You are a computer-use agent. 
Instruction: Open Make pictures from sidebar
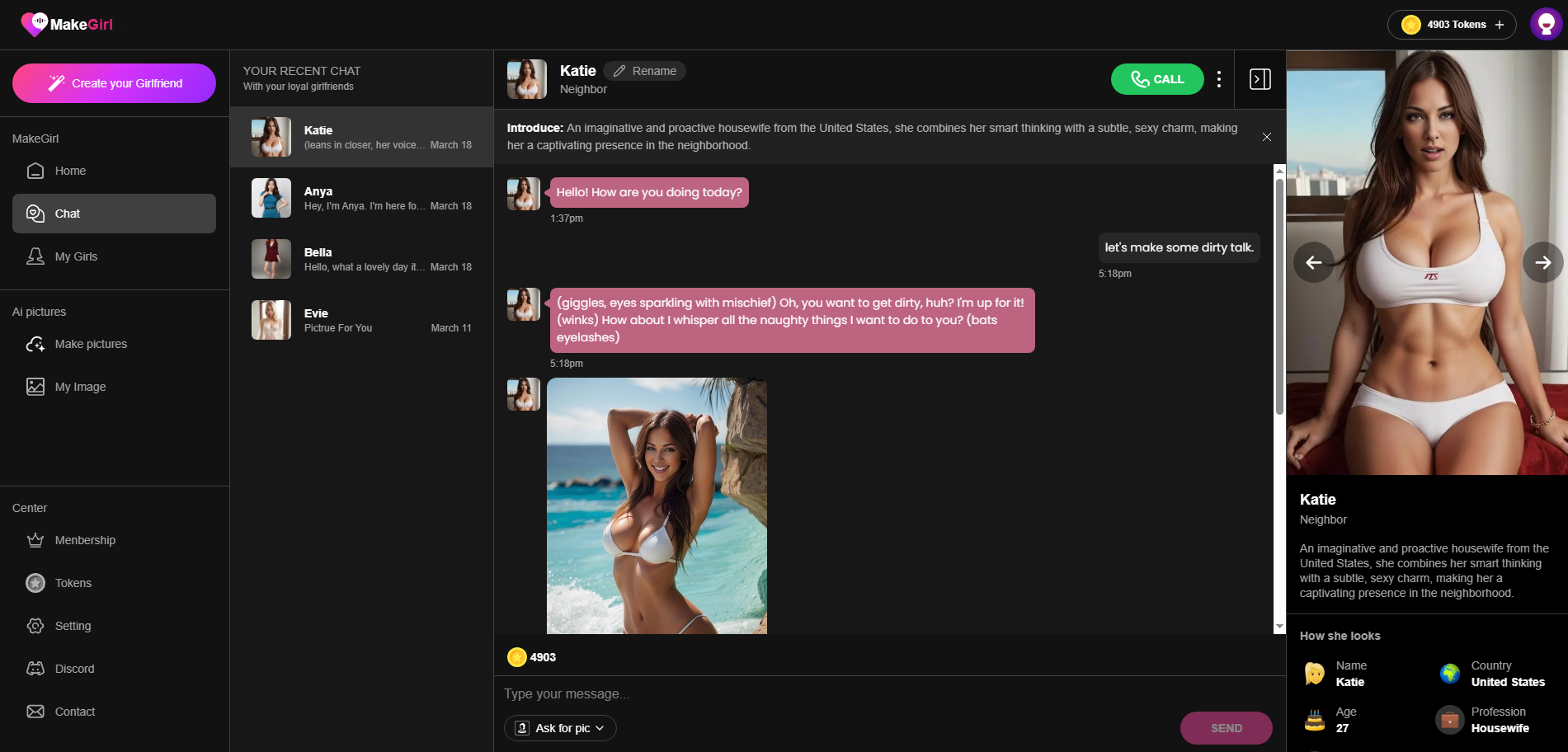point(91,344)
